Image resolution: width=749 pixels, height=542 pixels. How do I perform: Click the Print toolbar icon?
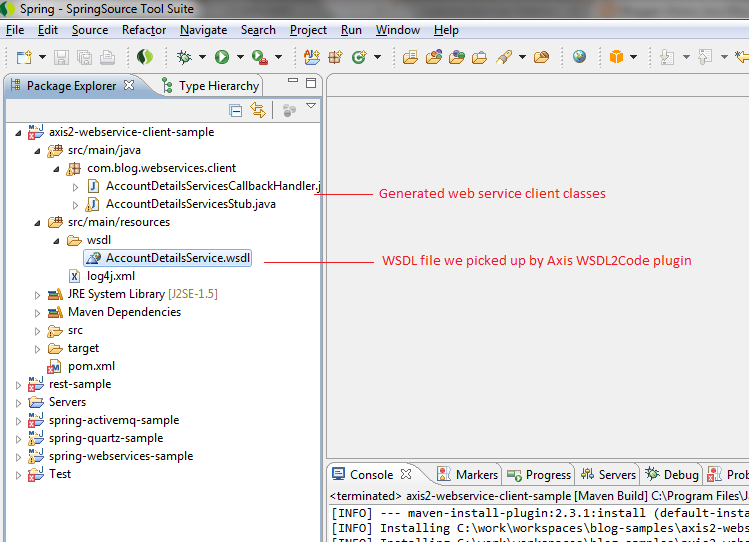pos(107,57)
